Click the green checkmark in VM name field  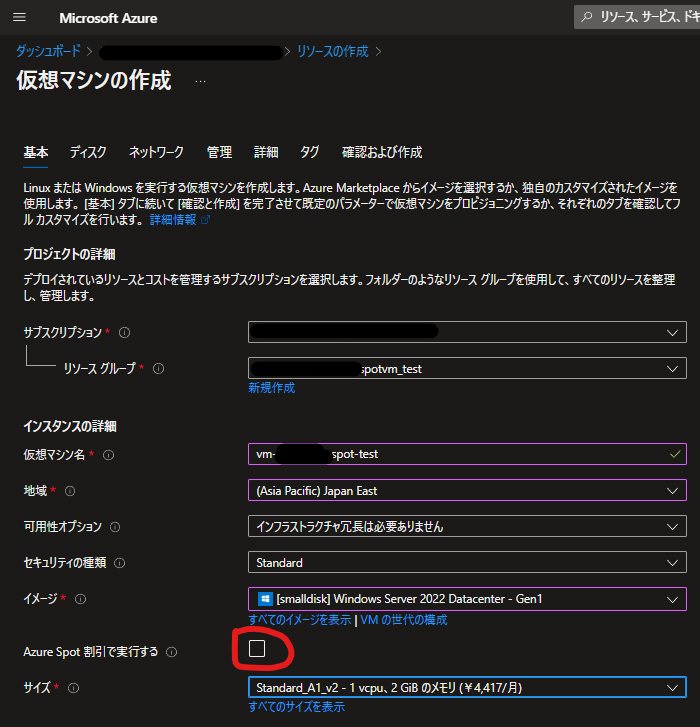coord(675,454)
